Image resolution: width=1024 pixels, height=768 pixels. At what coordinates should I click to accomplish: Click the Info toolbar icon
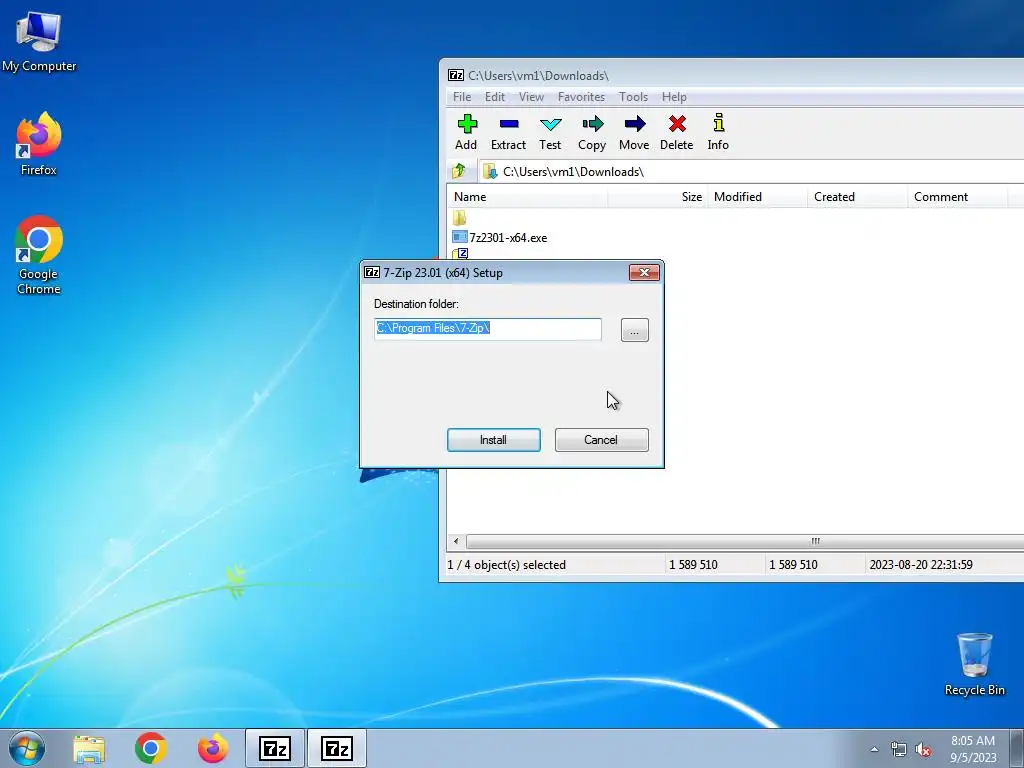(x=718, y=132)
